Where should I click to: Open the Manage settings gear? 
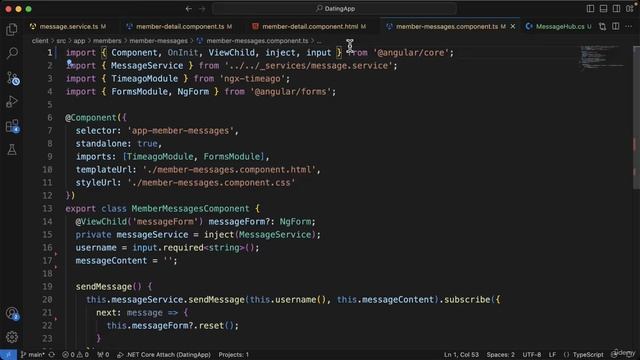[x=12, y=337]
